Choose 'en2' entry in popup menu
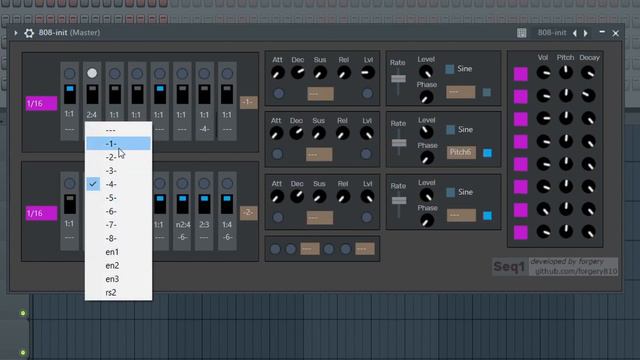 coord(118,265)
